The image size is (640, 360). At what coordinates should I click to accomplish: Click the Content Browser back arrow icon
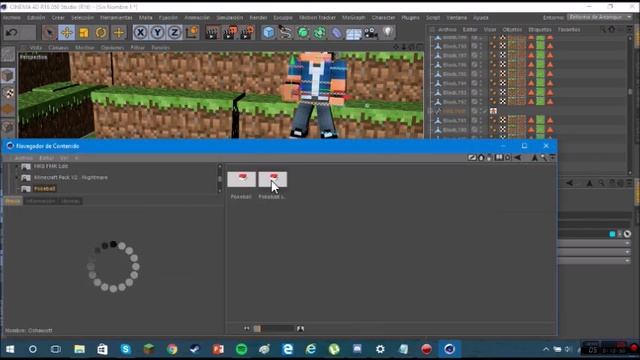(x=518, y=158)
